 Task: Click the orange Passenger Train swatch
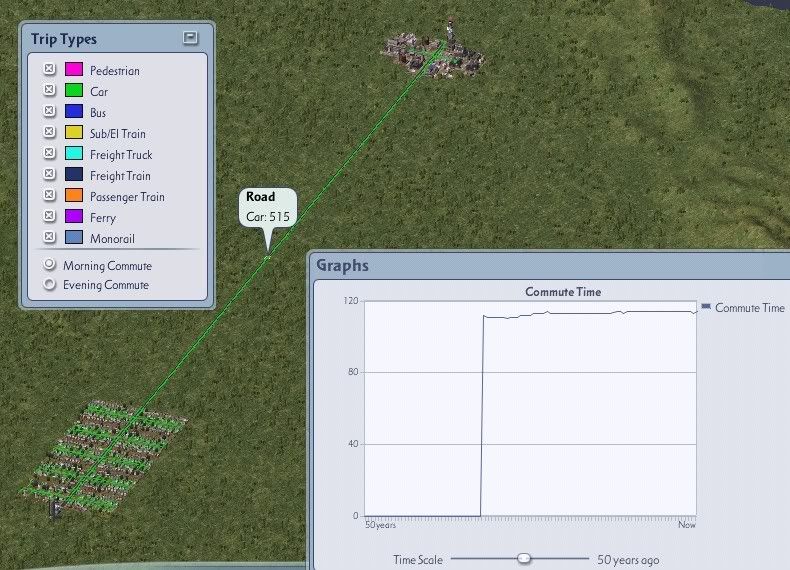pos(74,195)
